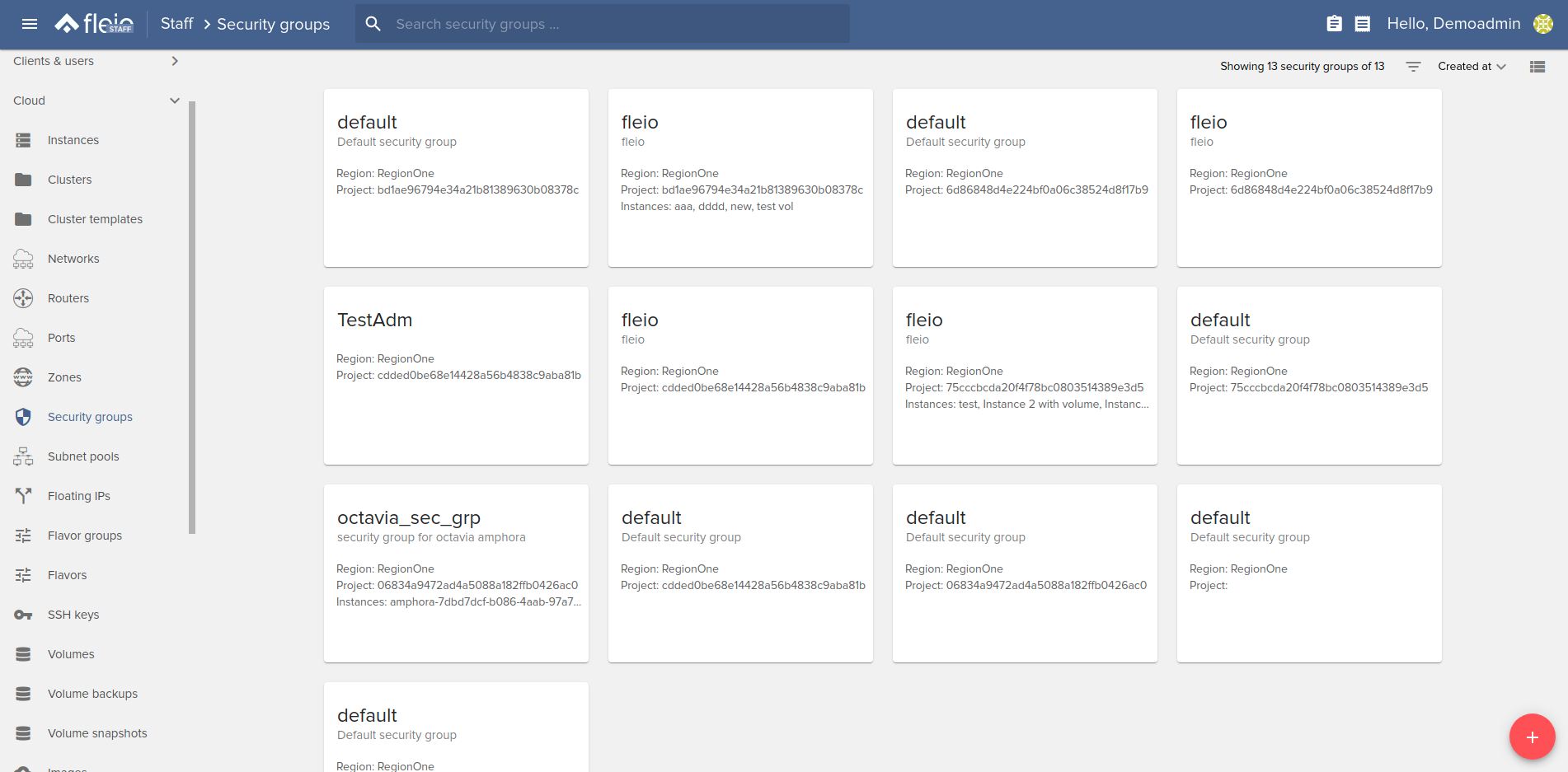This screenshot has height=772, width=1568.
Task: Select the Zones globe icon
Action: click(x=23, y=377)
